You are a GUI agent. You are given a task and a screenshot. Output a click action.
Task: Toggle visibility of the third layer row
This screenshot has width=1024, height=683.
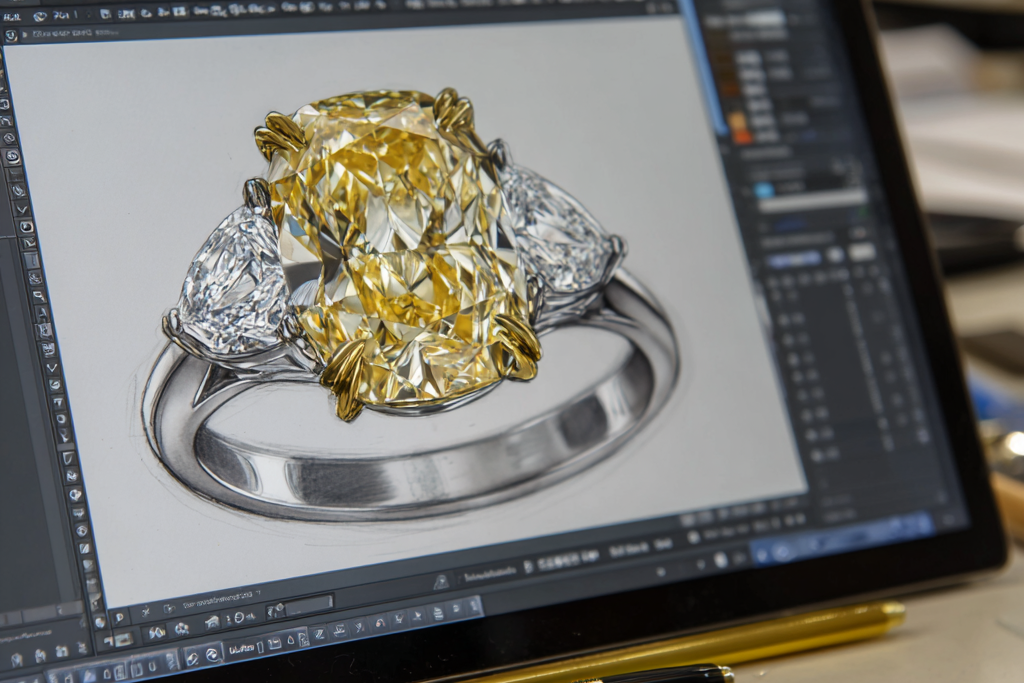(x=791, y=359)
